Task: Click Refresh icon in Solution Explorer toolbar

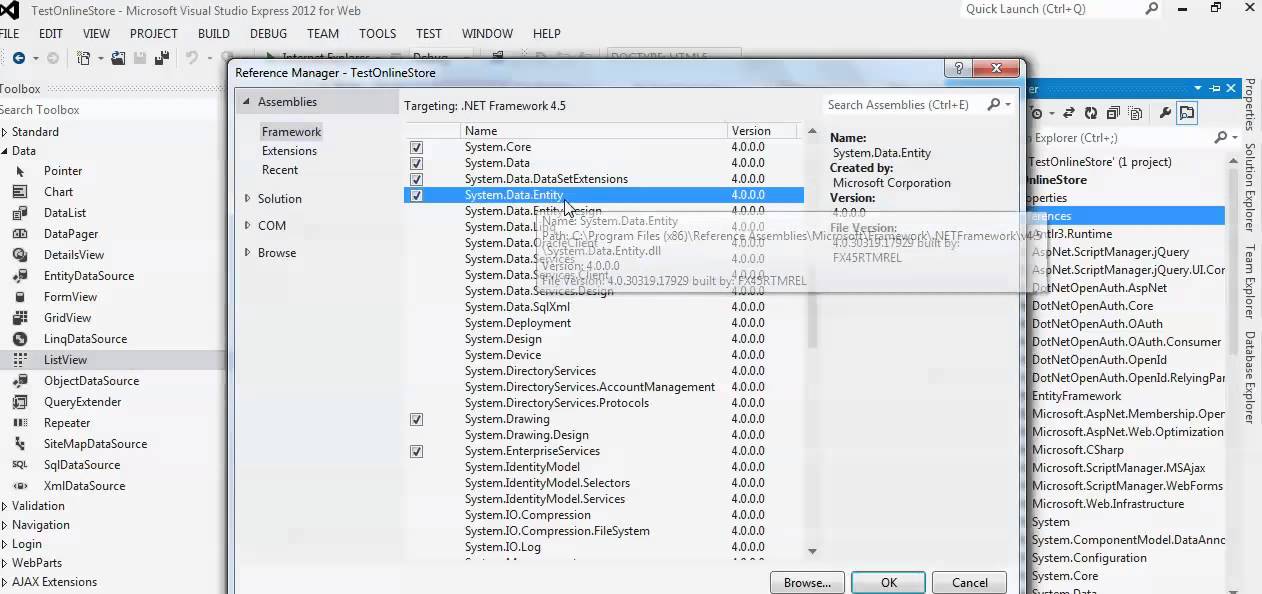Action: click(x=1091, y=114)
